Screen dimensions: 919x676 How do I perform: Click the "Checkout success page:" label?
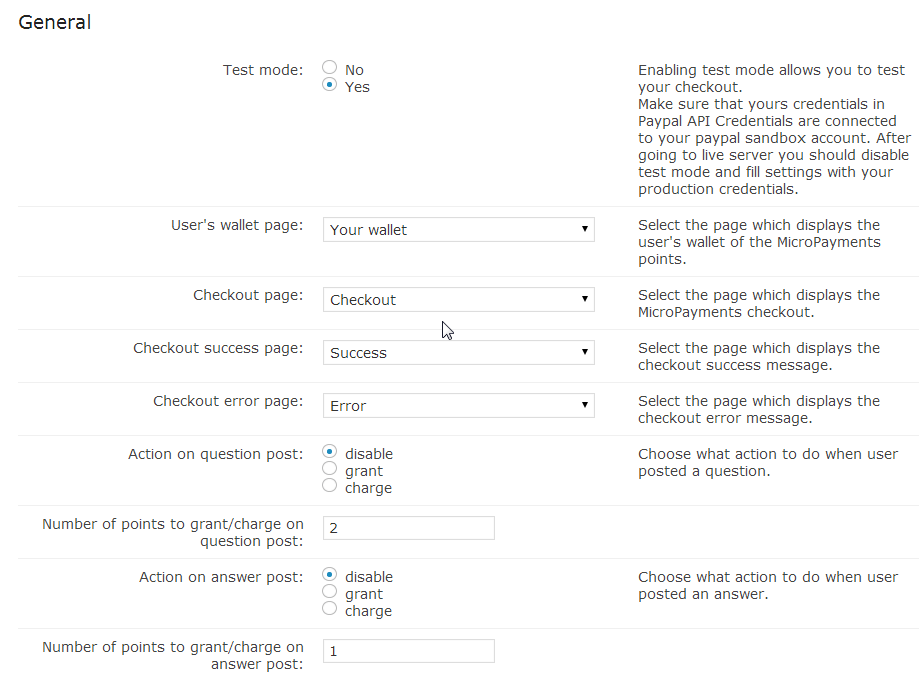click(218, 348)
